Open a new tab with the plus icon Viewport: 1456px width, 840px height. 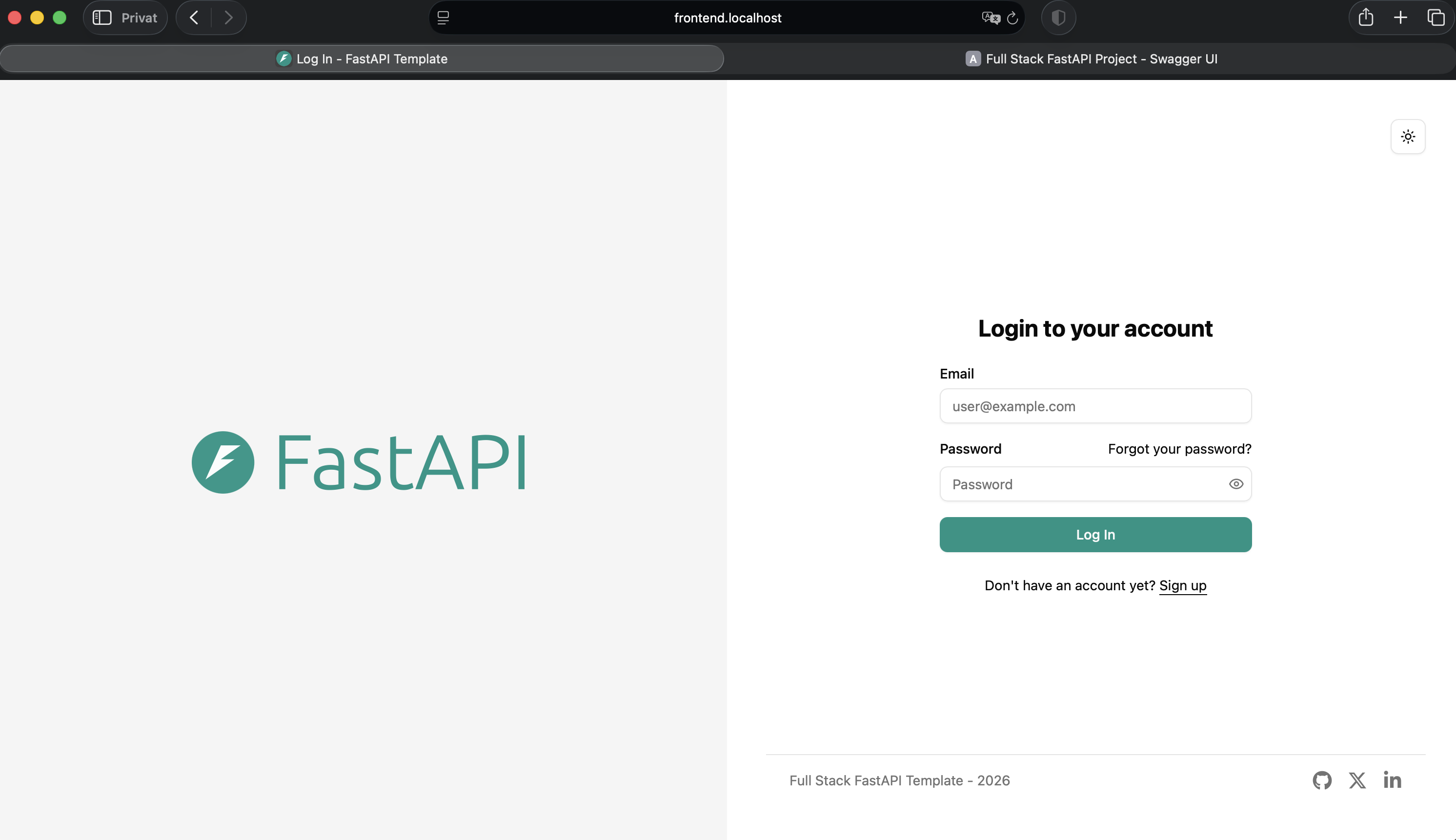[1400, 18]
